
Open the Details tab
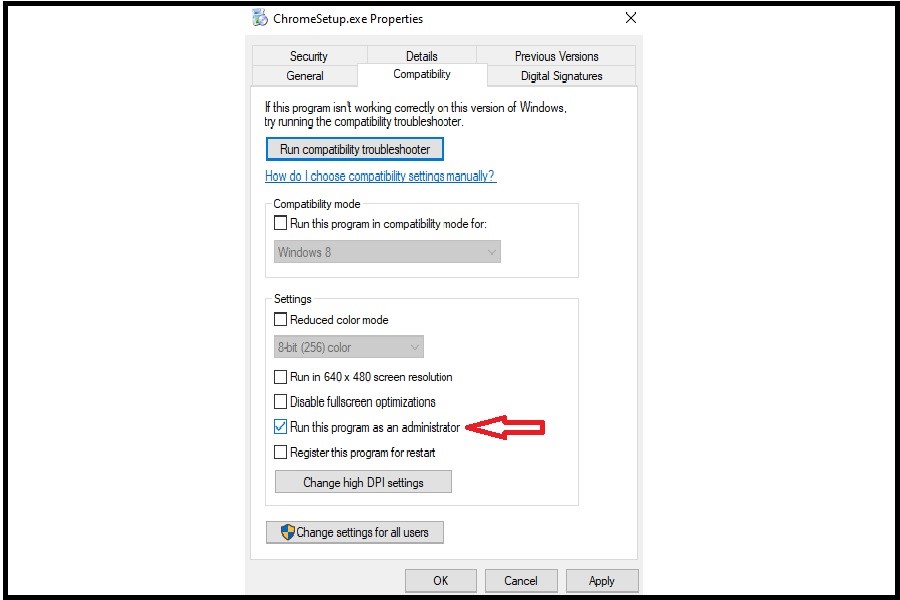click(x=421, y=56)
